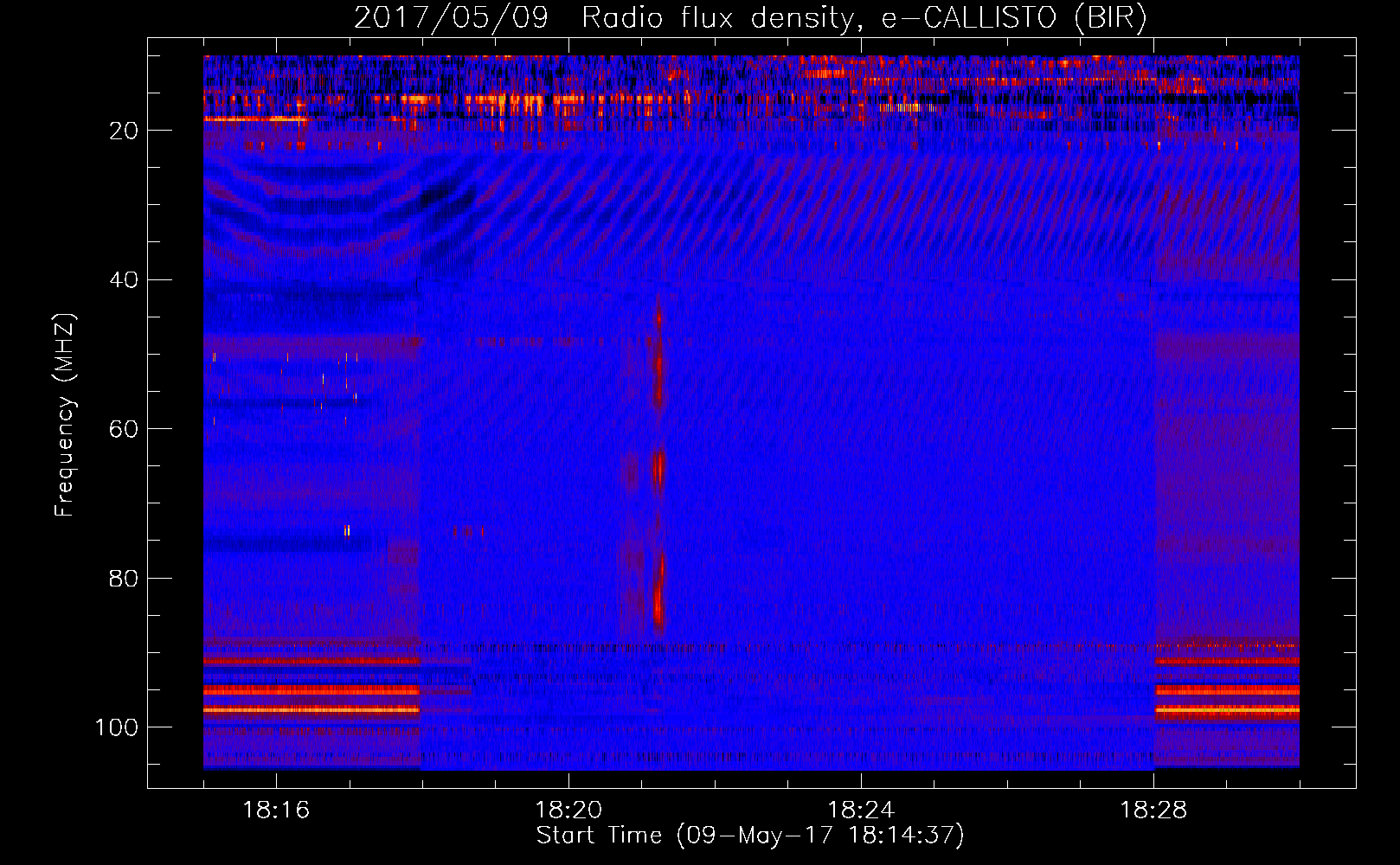
Task: Click the '18:28' time tick label
Action: [1153, 810]
